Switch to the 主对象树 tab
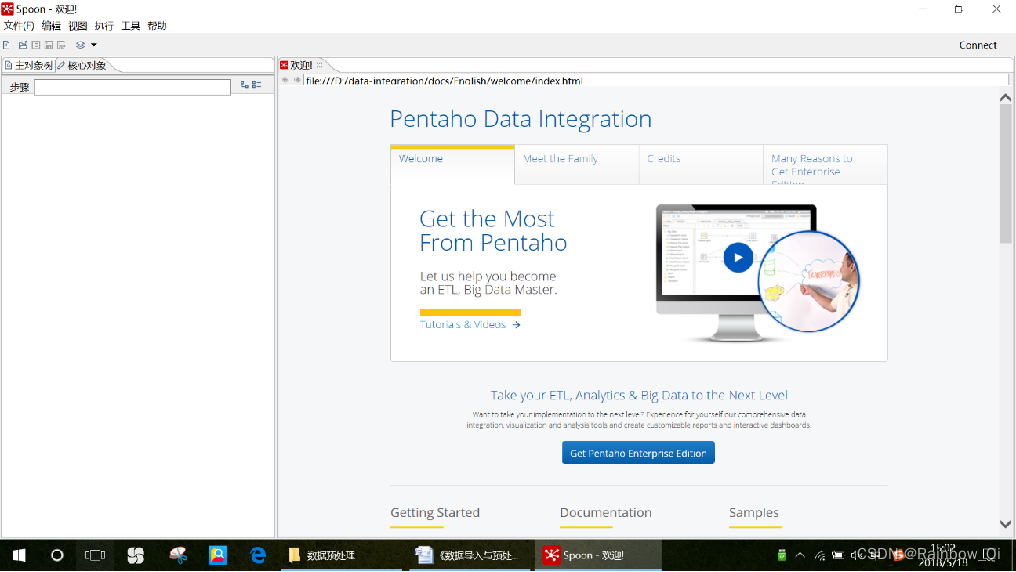Screen dimensions: 1016x572 click(29, 65)
